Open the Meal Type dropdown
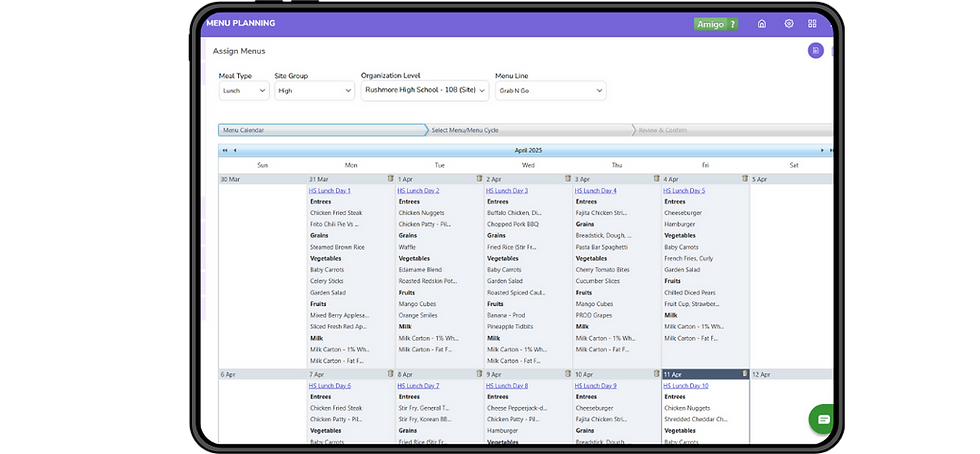Screen dimensions: 980x454 (244, 91)
